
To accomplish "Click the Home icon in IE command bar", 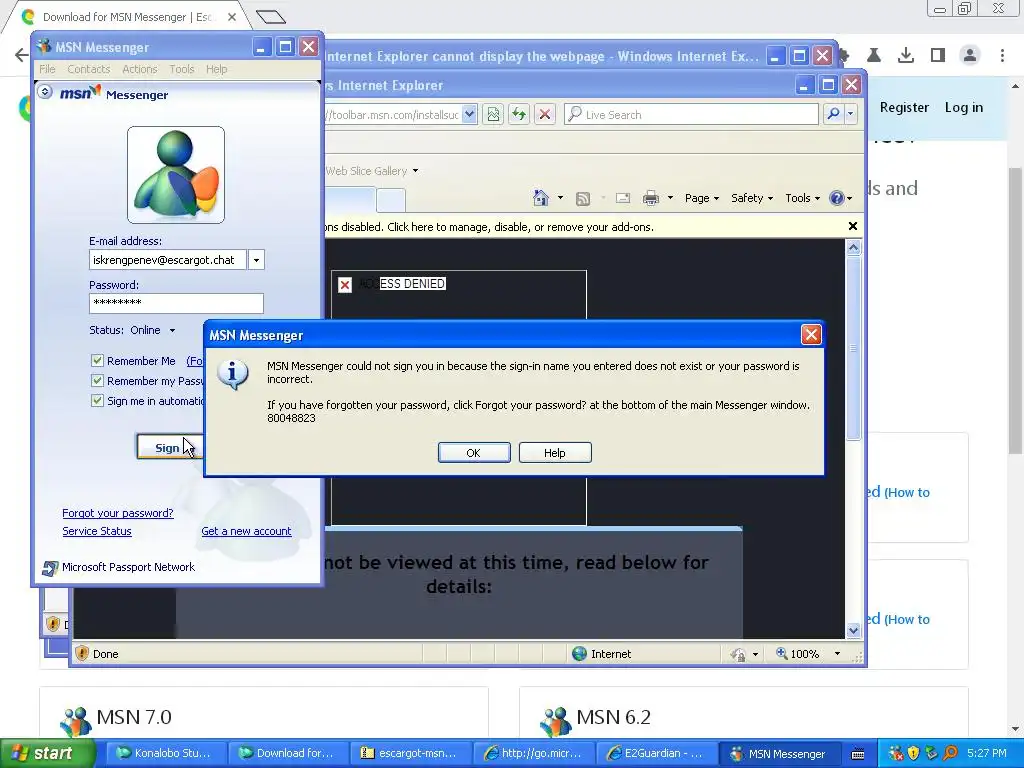I will pyautogui.click(x=541, y=198).
